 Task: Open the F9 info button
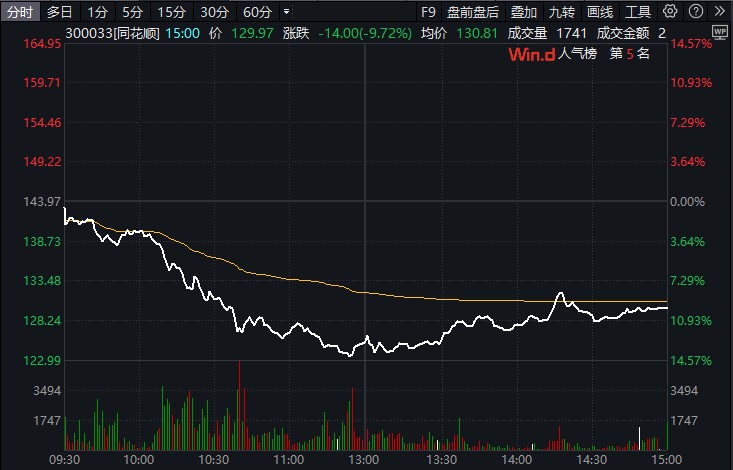428,12
